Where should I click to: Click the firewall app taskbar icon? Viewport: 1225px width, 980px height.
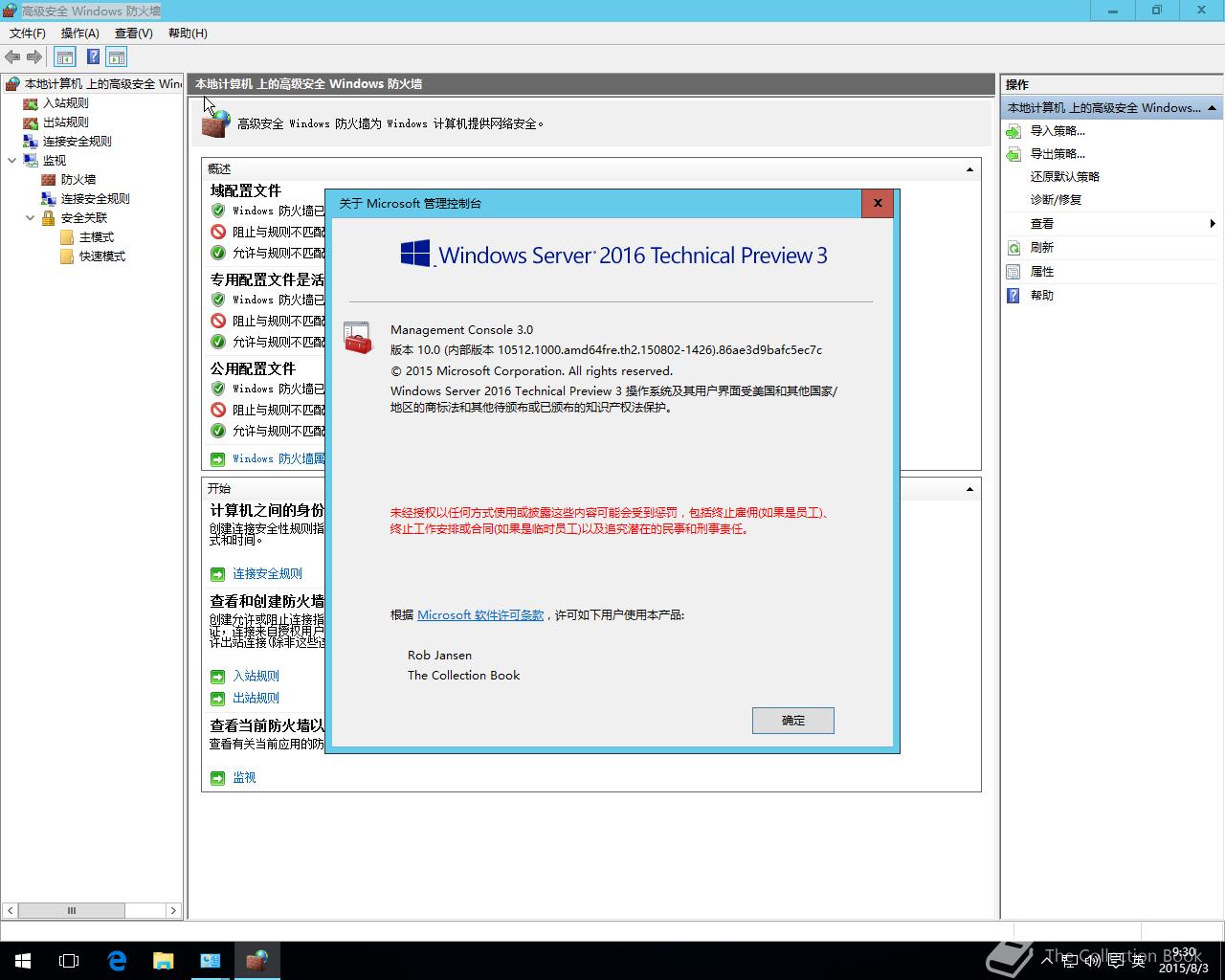coord(256,961)
